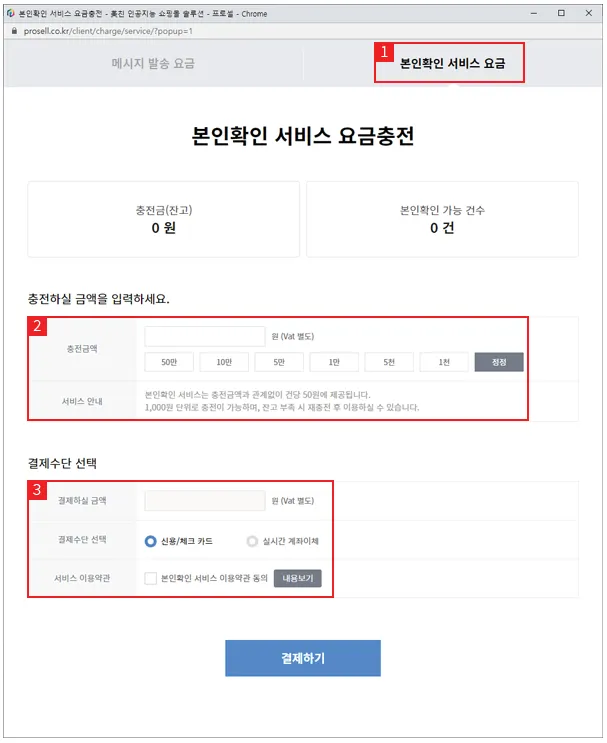This screenshot has width=607, height=743.
Task: Click the 결제하실 금액 field
Action: click(x=204, y=500)
